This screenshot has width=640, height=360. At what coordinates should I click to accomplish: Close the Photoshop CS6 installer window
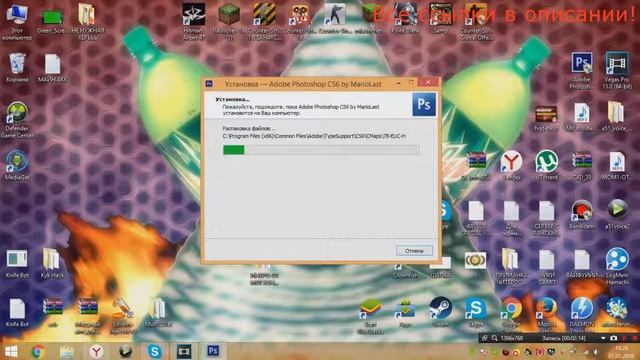coord(428,82)
